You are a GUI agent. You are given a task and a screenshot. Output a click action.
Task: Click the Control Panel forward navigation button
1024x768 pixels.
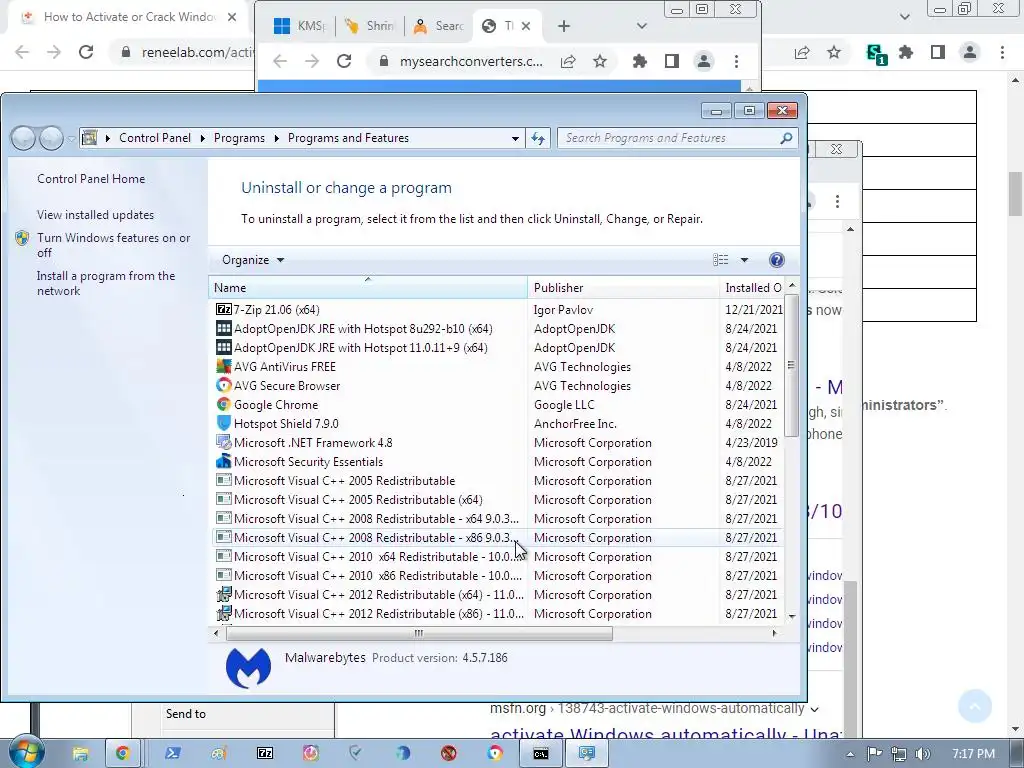(x=51, y=138)
